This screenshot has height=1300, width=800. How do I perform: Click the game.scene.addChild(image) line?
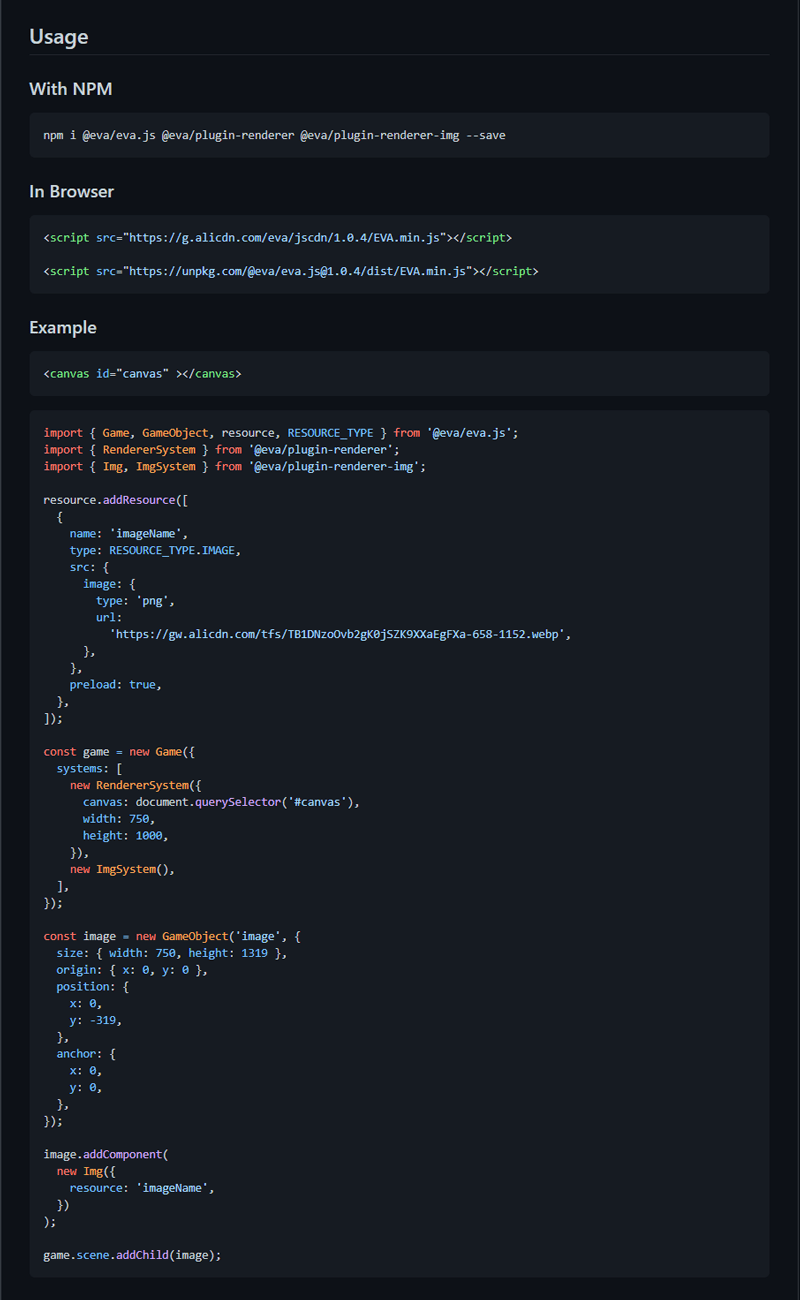[132, 1255]
